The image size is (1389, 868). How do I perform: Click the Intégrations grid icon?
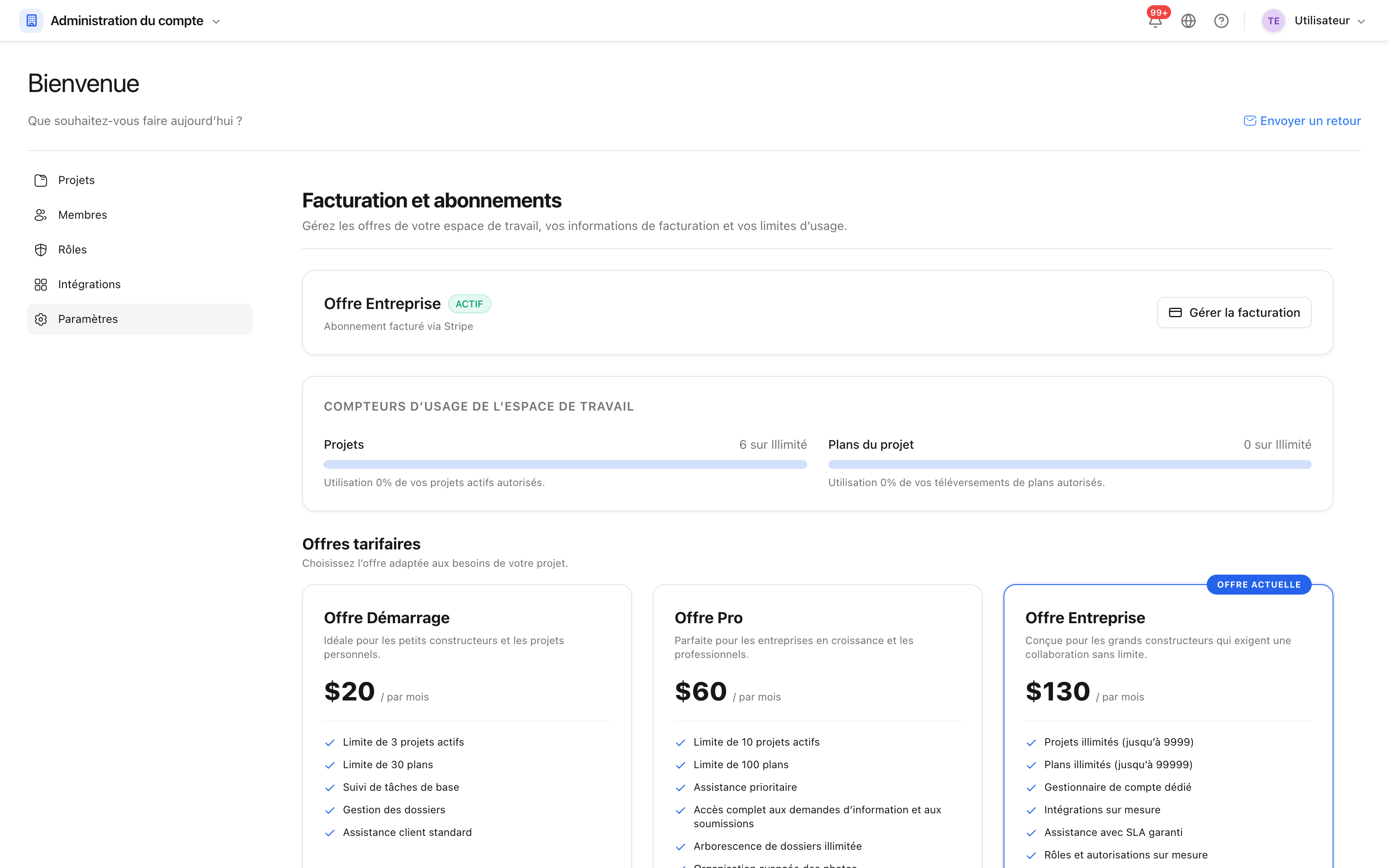(x=41, y=284)
